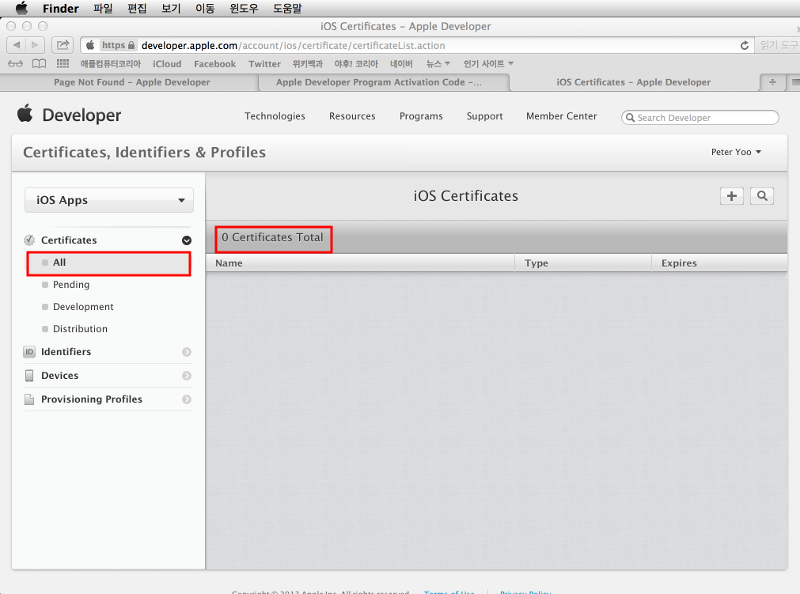This screenshot has width=800, height=594.
Task: Open the Apple menu
Action: [x=22, y=8]
